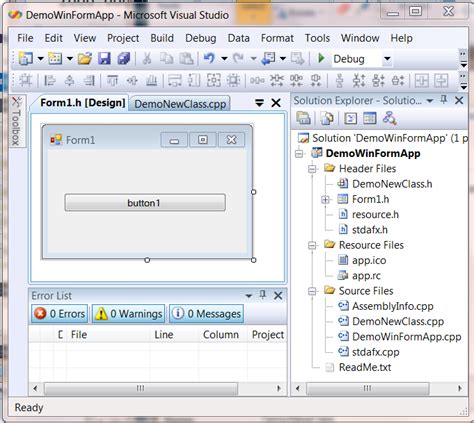This screenshot has height=423, width=474.
Task: Toggle the 0 Warnings filter button
Action: pyautogui.click(x=128, y=314)
